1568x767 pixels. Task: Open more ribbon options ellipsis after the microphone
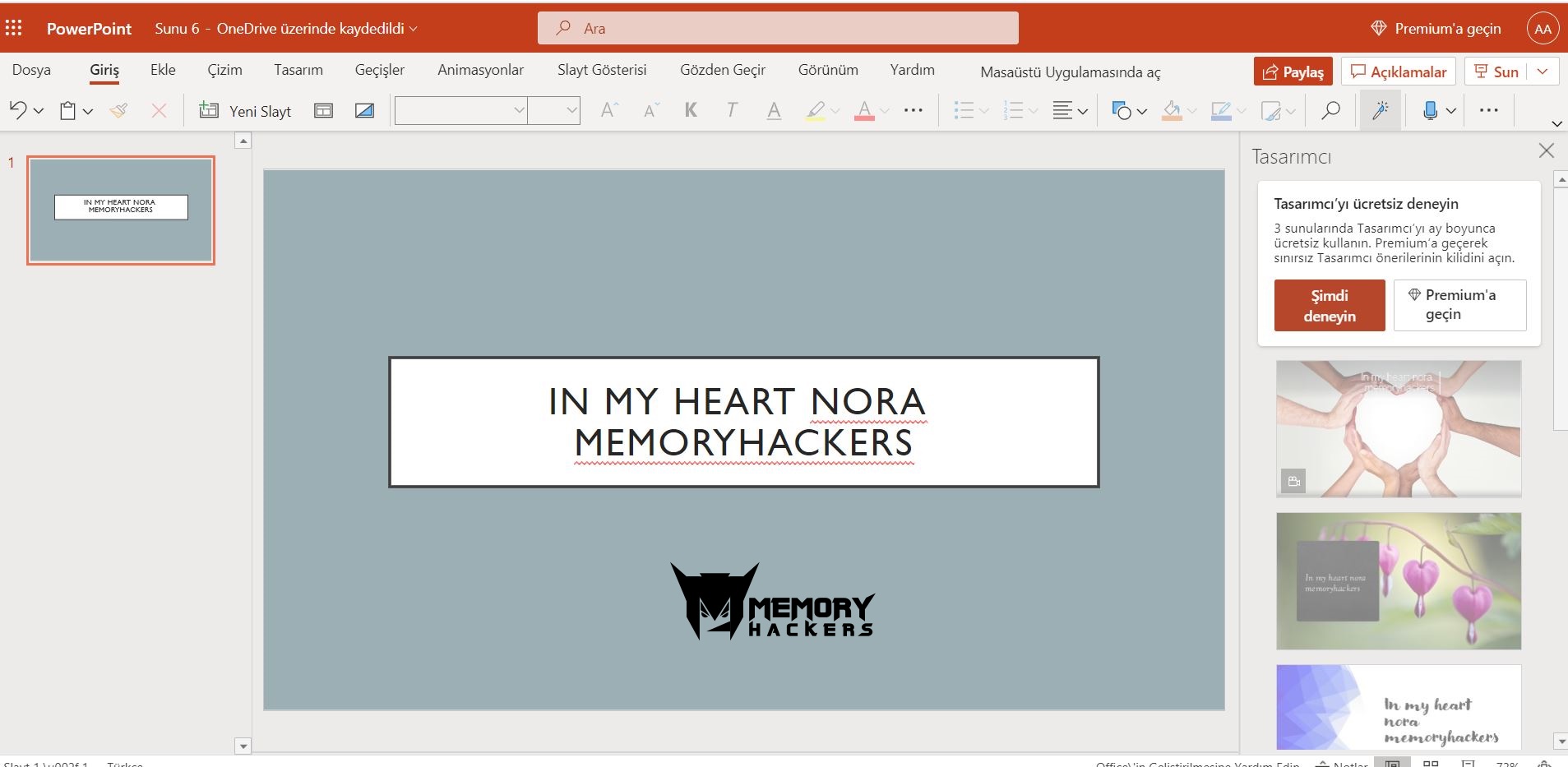coord(1489,110)
